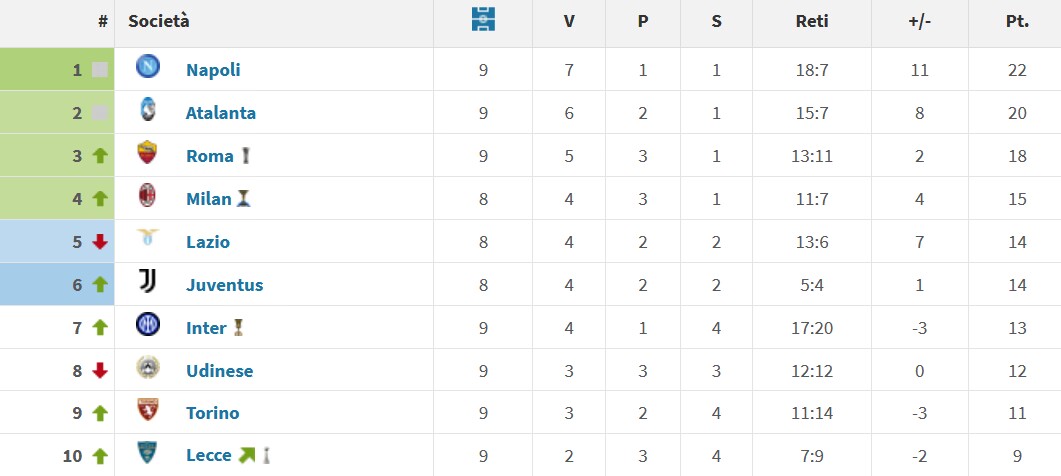Click the promoted arrow icon next to Lecce
This screenshot has height=476, width=1061.
click(x=246, y=456)
